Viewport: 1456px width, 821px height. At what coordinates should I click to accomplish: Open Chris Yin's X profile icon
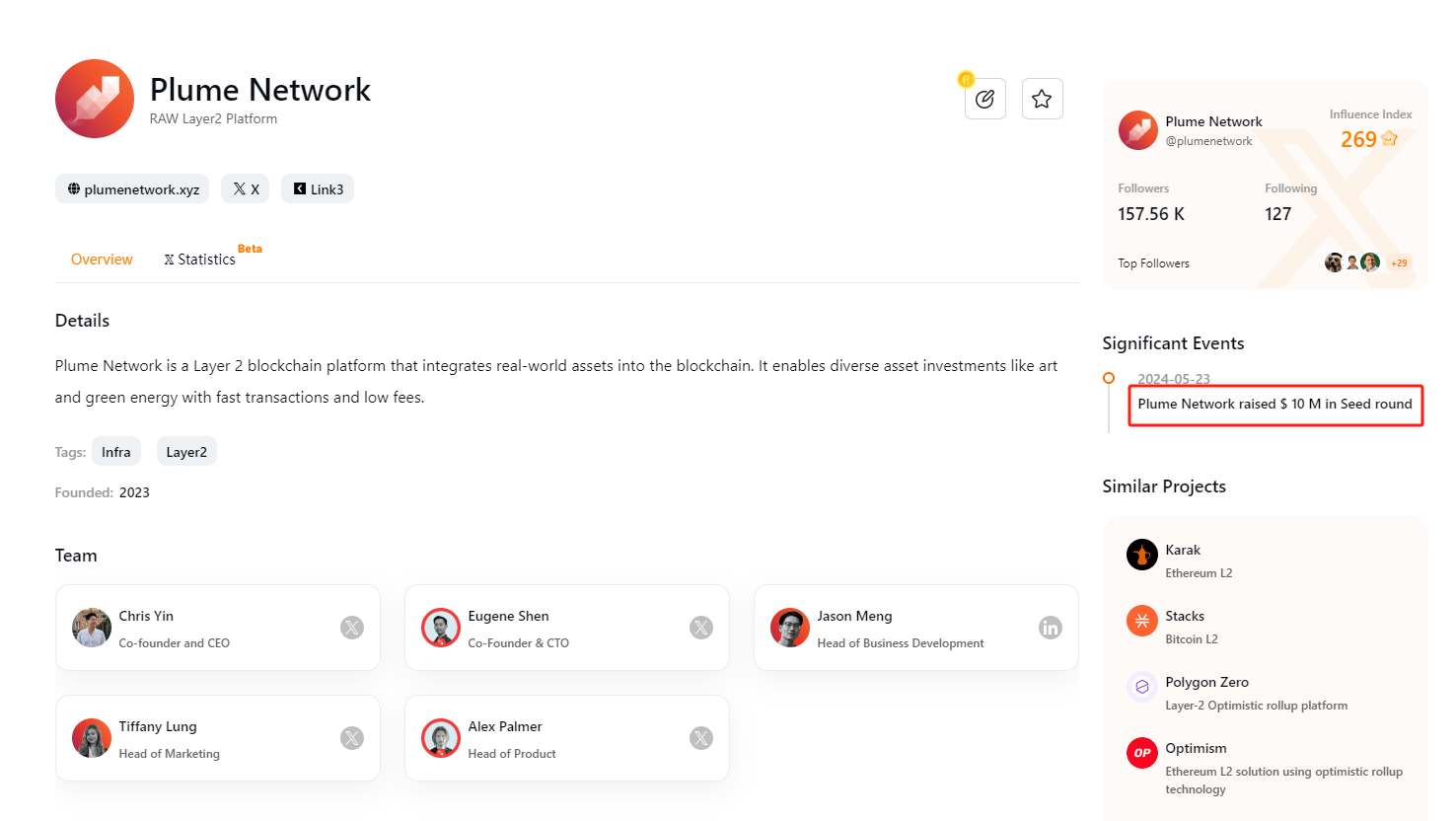pos(352,628)
